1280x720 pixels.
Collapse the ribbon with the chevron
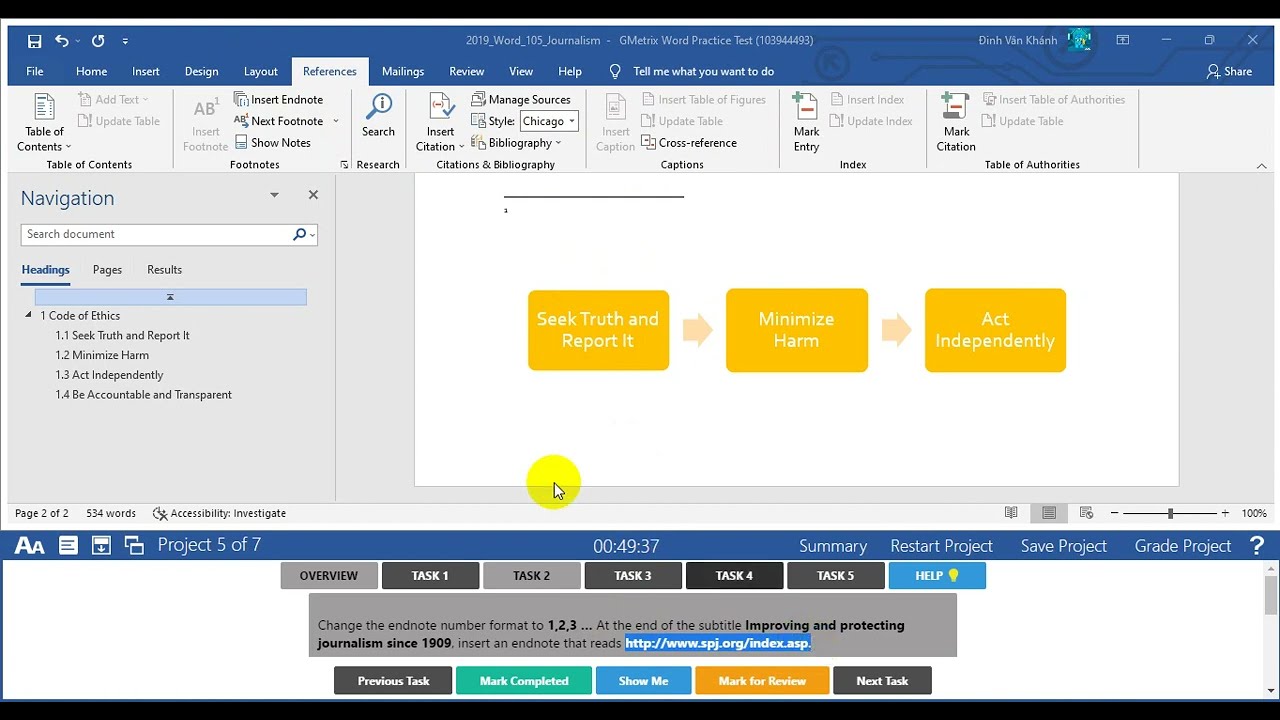point(1261,166)
